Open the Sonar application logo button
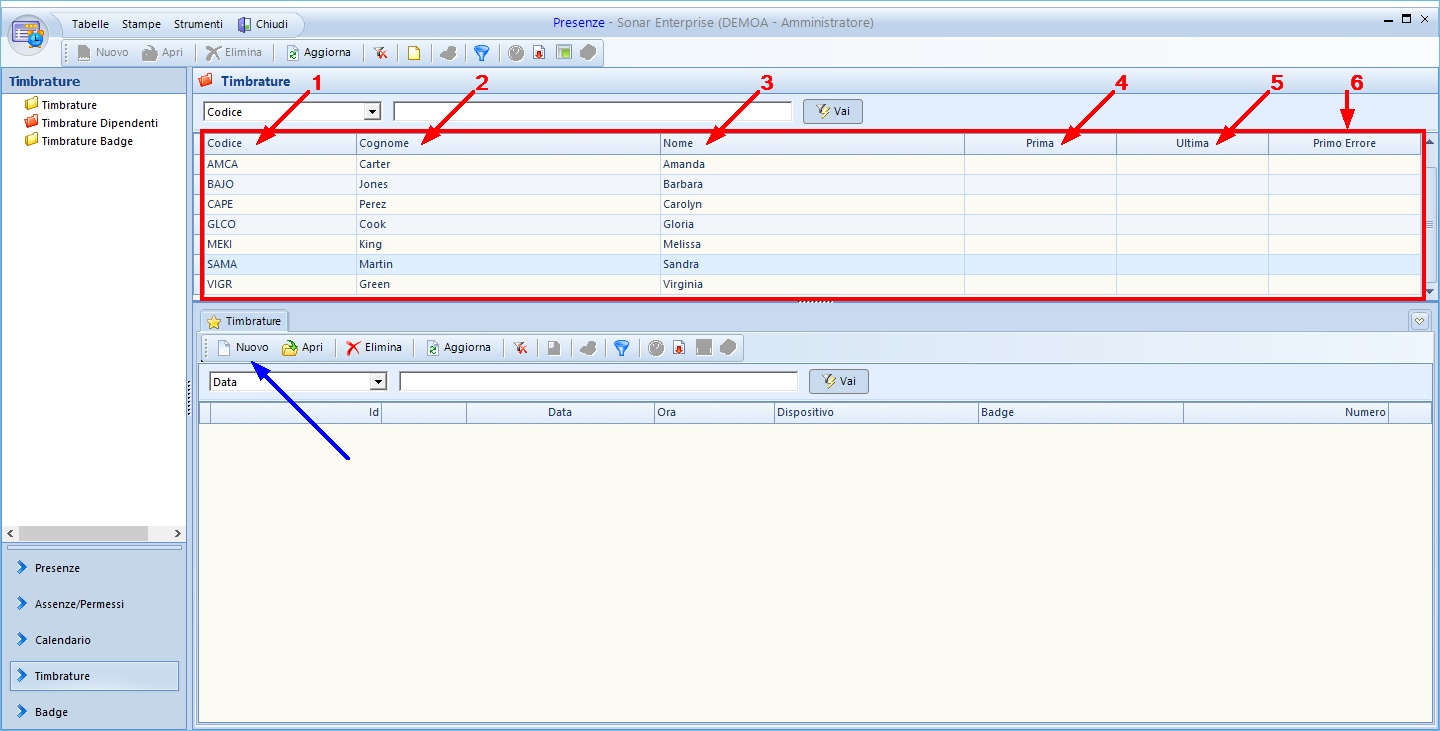Image resolution: width=1440 pixels, height=731 pixels. tap(29, 34)
